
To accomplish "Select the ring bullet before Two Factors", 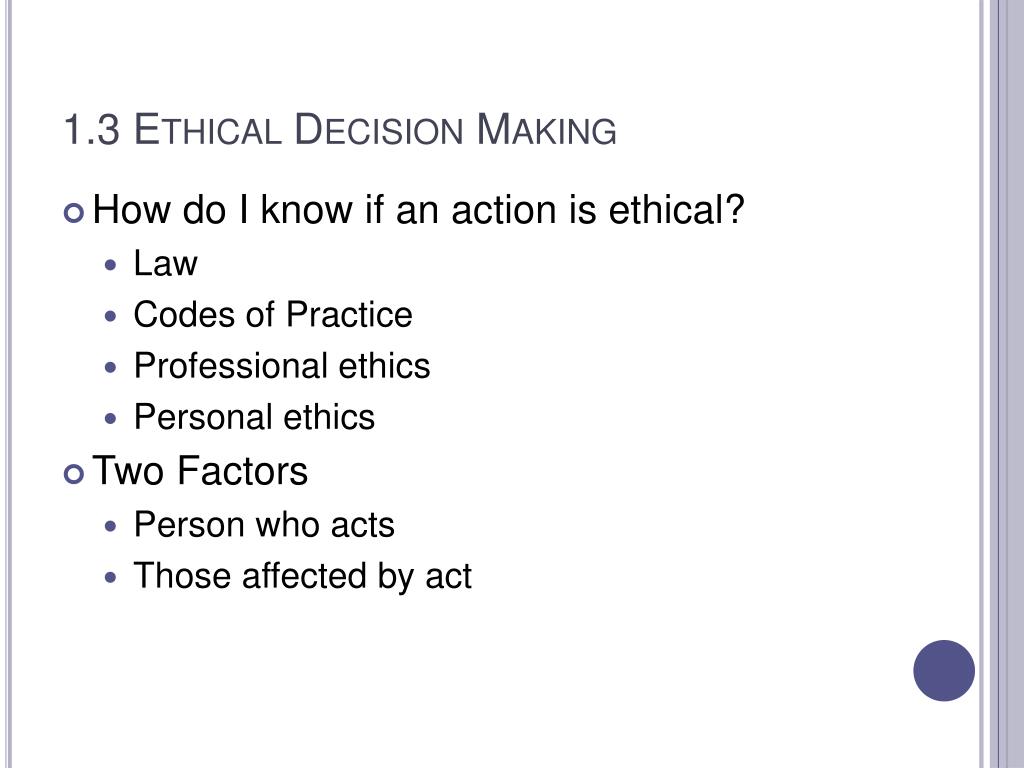I will (x=74, y=474).
